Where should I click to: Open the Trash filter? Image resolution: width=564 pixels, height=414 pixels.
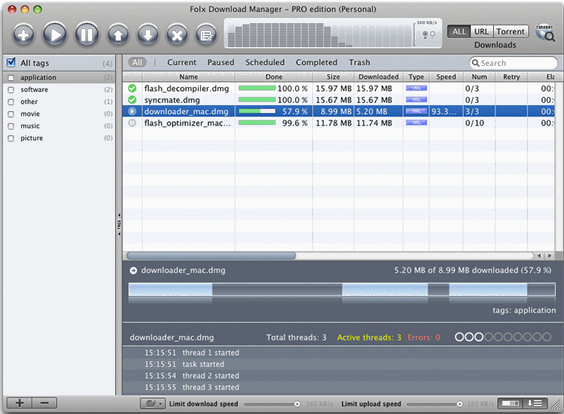[x=359, y=62]
